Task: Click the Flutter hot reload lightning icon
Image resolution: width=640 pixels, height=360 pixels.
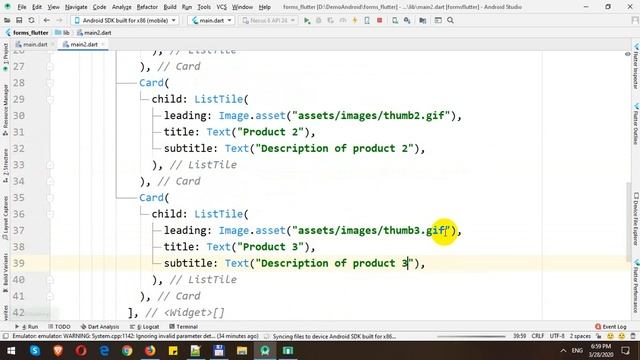Action: pos(355,20)
